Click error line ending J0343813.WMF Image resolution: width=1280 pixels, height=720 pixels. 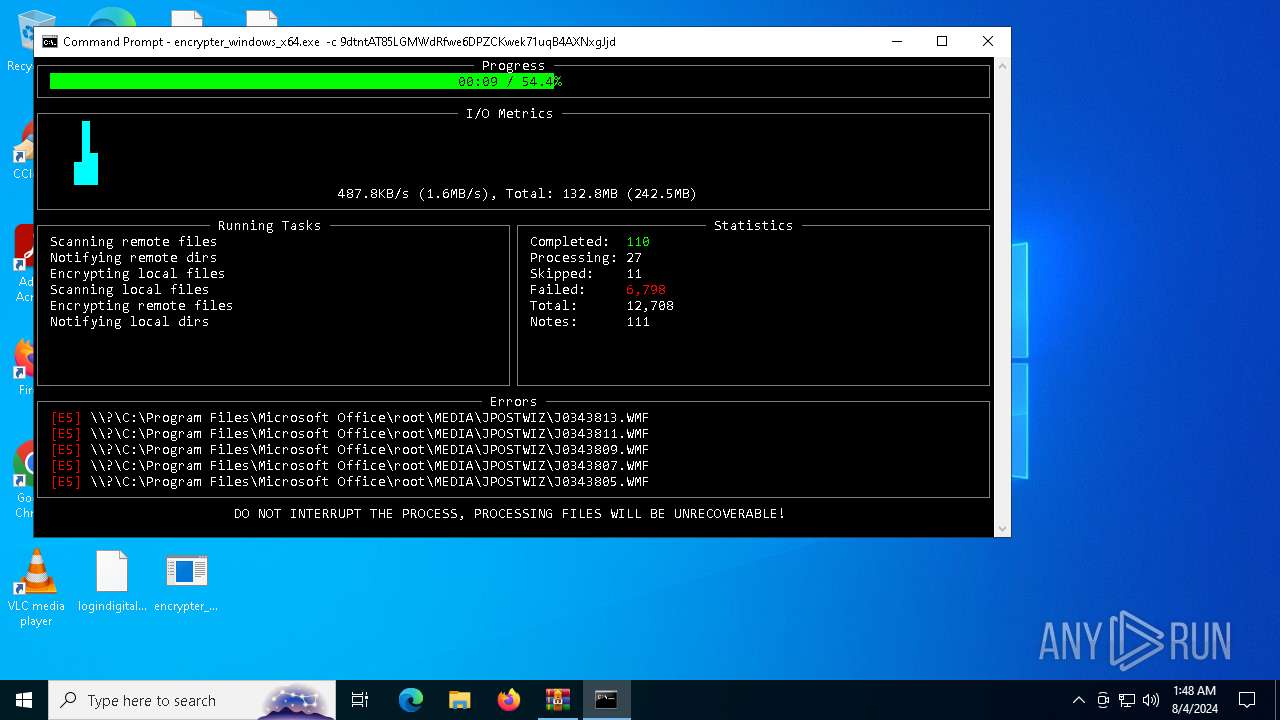coord(349,417)
